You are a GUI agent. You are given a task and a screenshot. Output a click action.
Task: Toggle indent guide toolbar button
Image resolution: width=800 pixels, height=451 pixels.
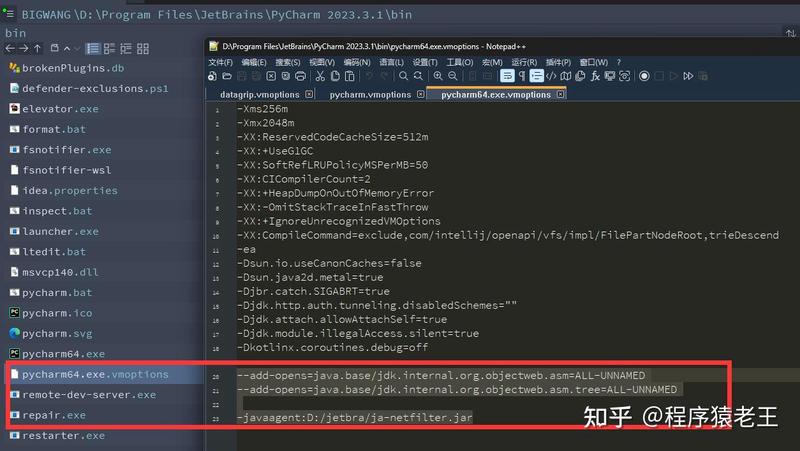pos(536,76)
